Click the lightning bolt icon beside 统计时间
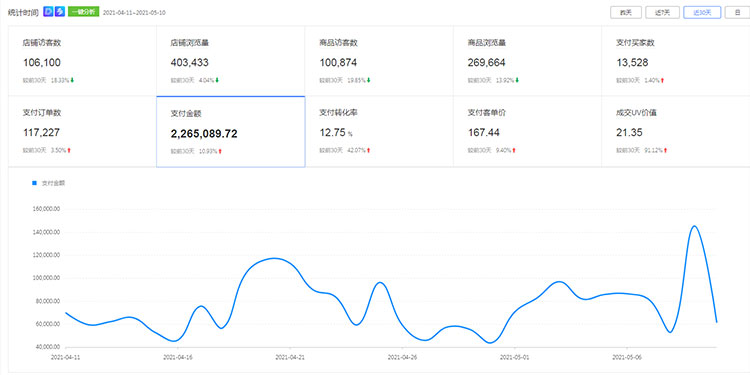The height and width of the screenshot is (375, 750). (60, 12)
